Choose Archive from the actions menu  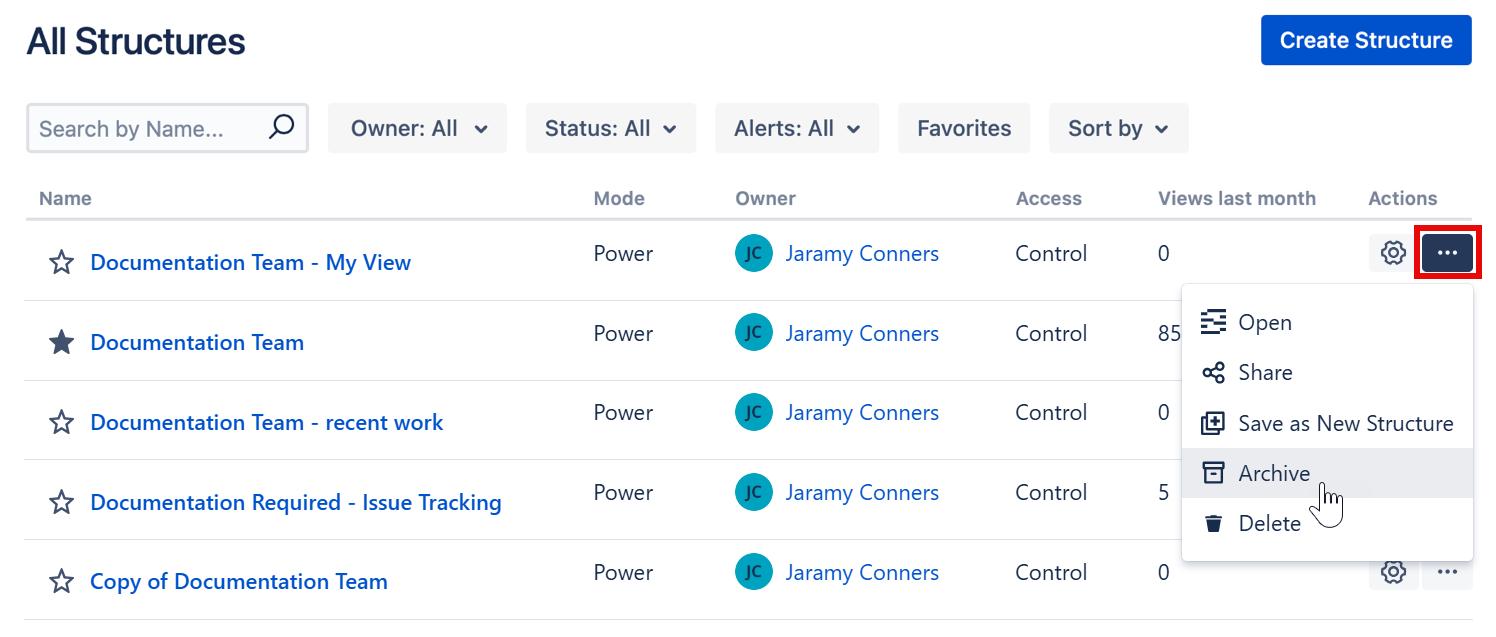[1273, 474]
